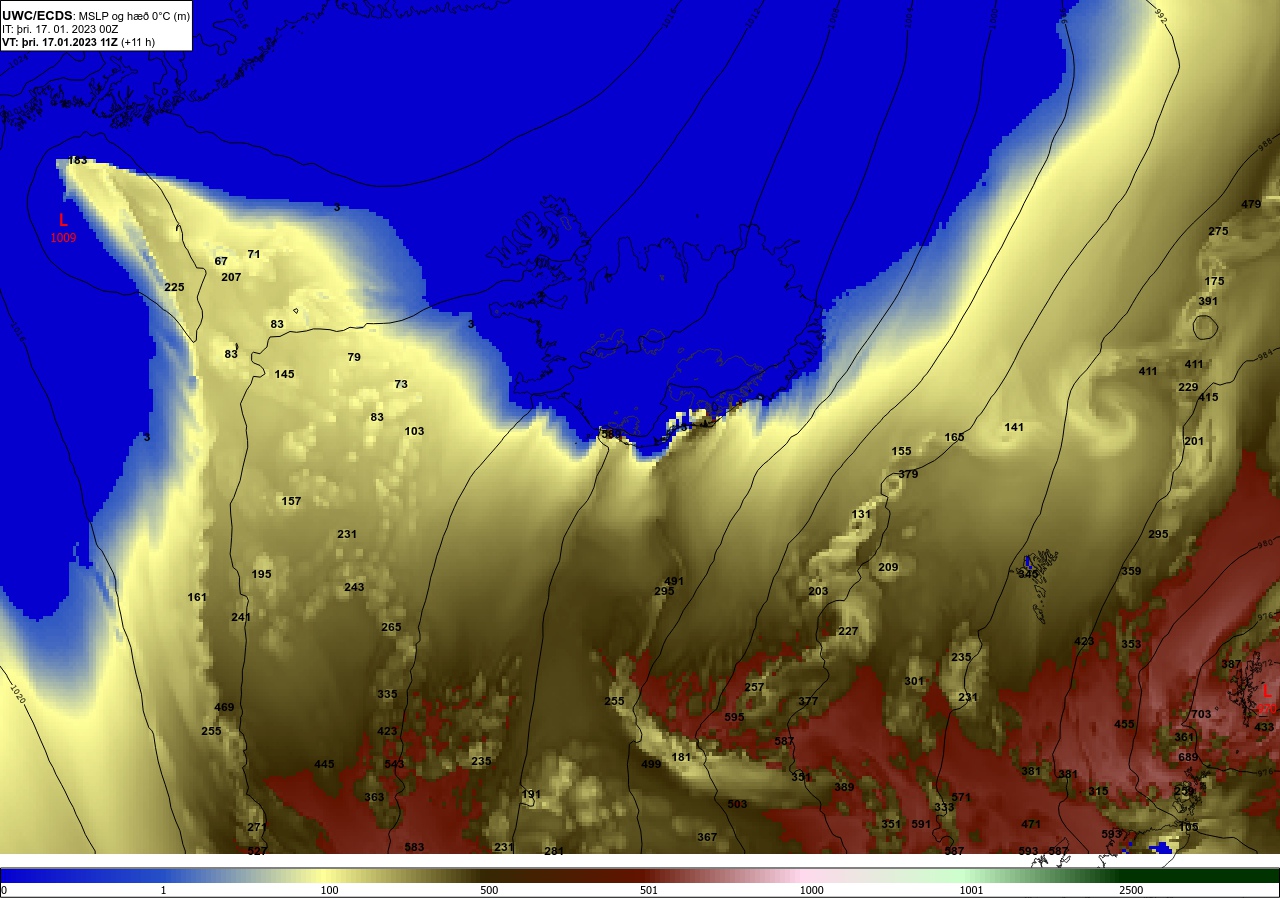
Task: Click the height value 499
Action: (651, 765)
